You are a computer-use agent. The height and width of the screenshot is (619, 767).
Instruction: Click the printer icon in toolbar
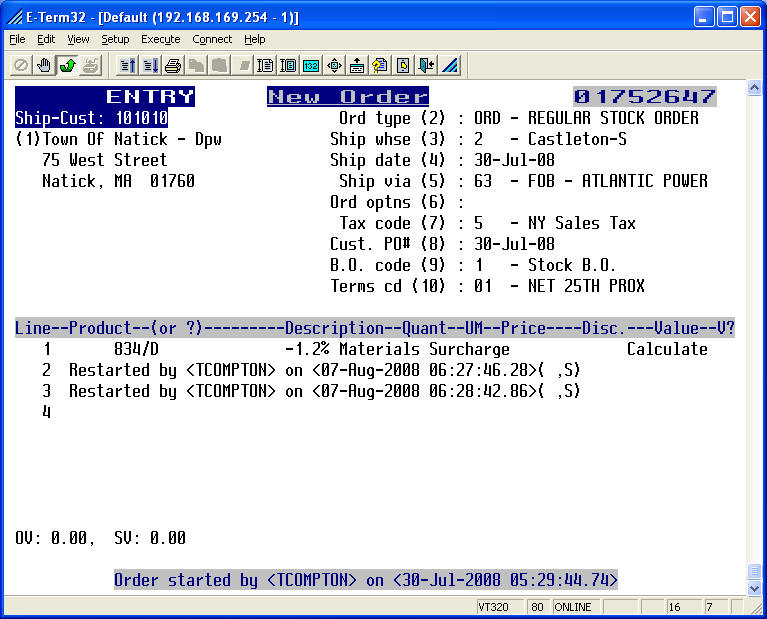click(173, 65)
